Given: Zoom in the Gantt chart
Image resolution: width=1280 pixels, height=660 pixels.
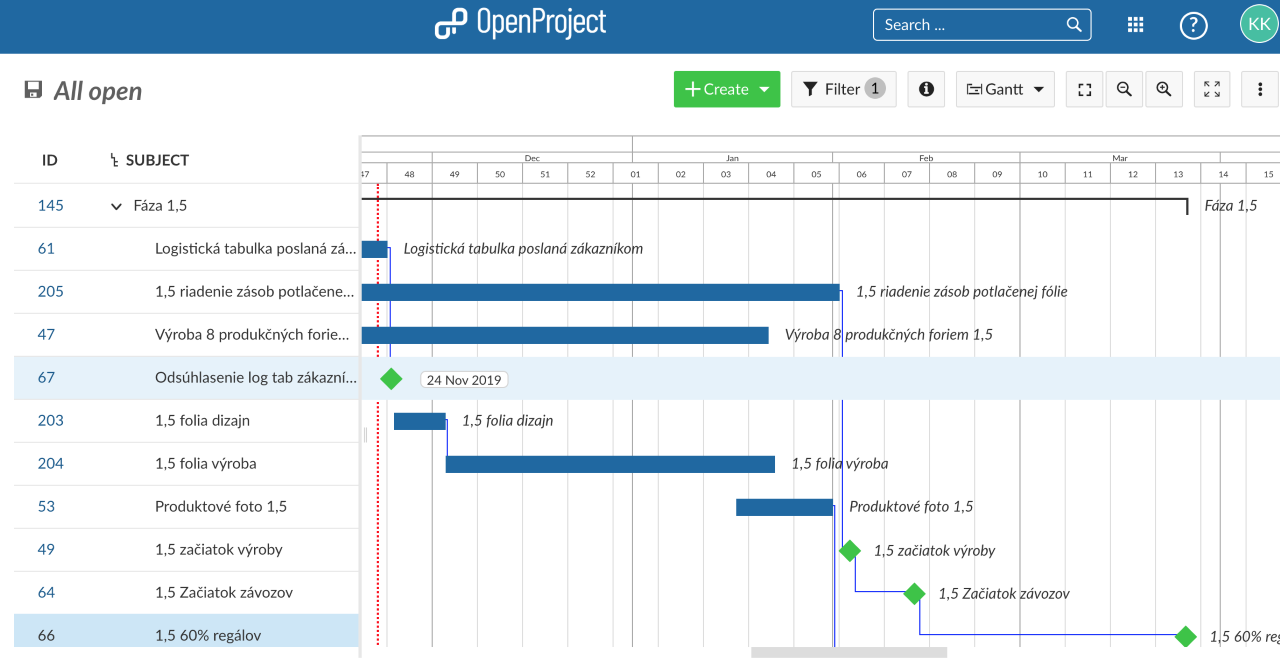Looking at the screenshot, I should pyautogui.click(x=1164, y=89).
